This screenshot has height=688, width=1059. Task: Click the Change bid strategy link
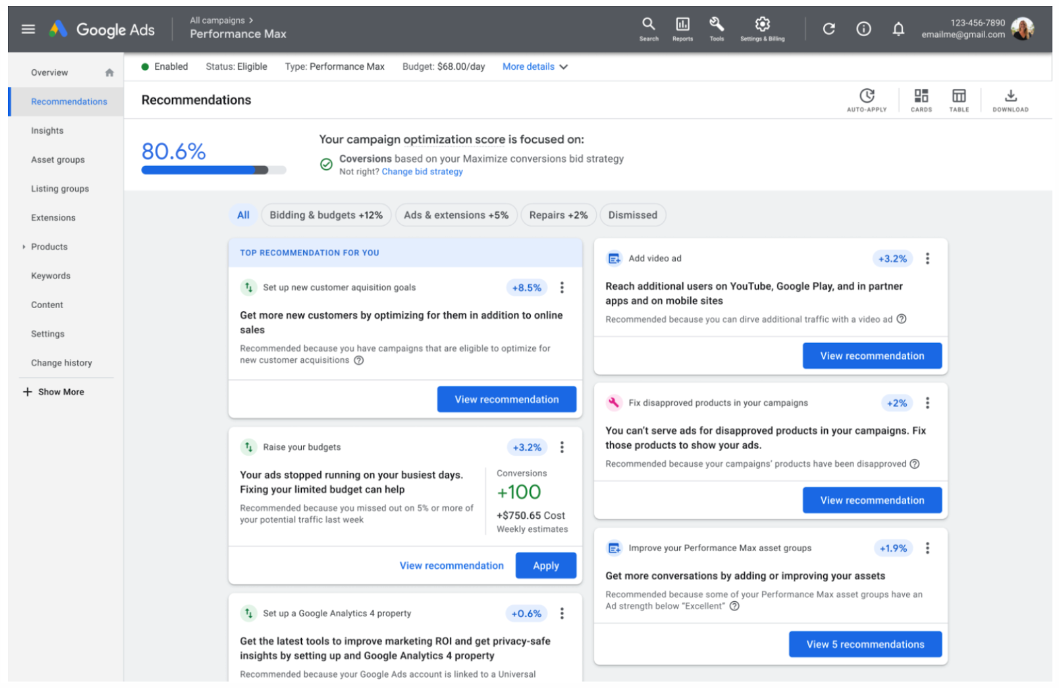coord(422,172)
